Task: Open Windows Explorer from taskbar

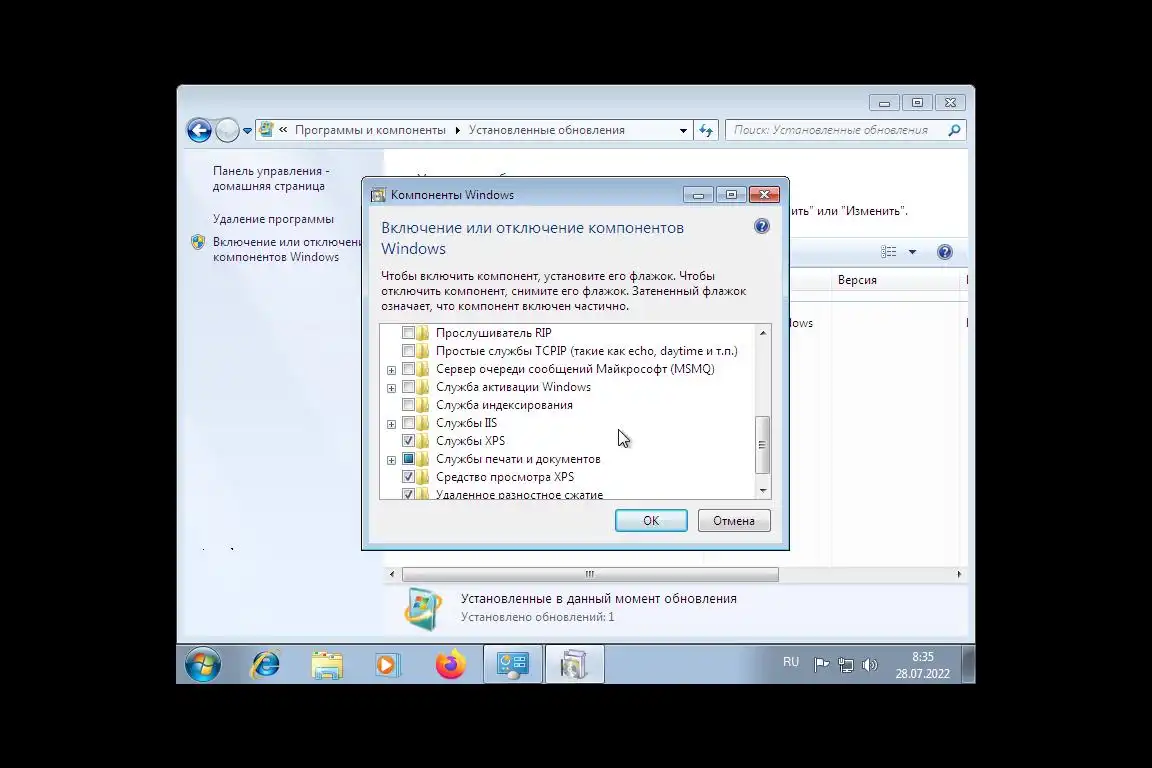Action: [327, 665]
